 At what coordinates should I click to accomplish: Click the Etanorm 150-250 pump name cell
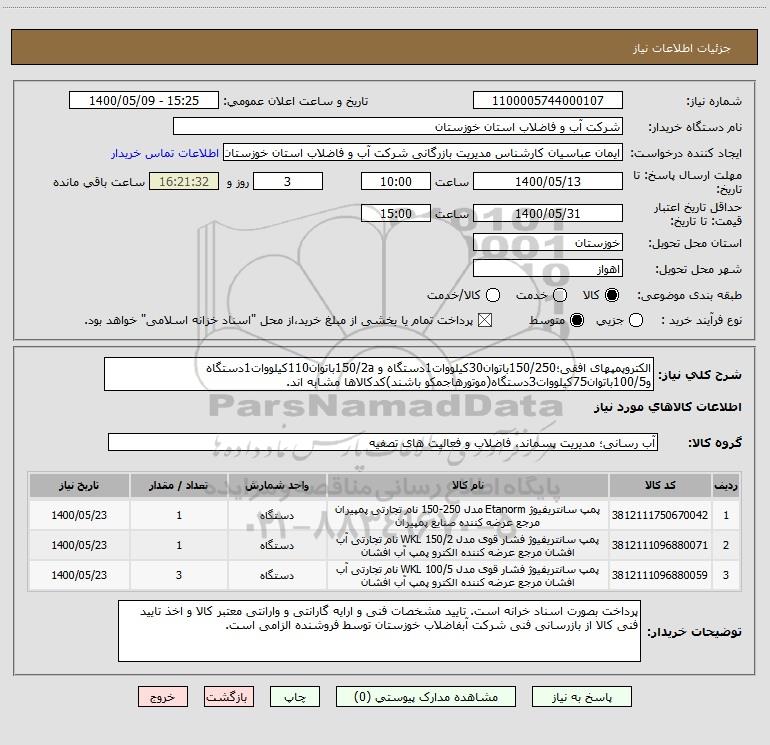[x=468, y=515]
